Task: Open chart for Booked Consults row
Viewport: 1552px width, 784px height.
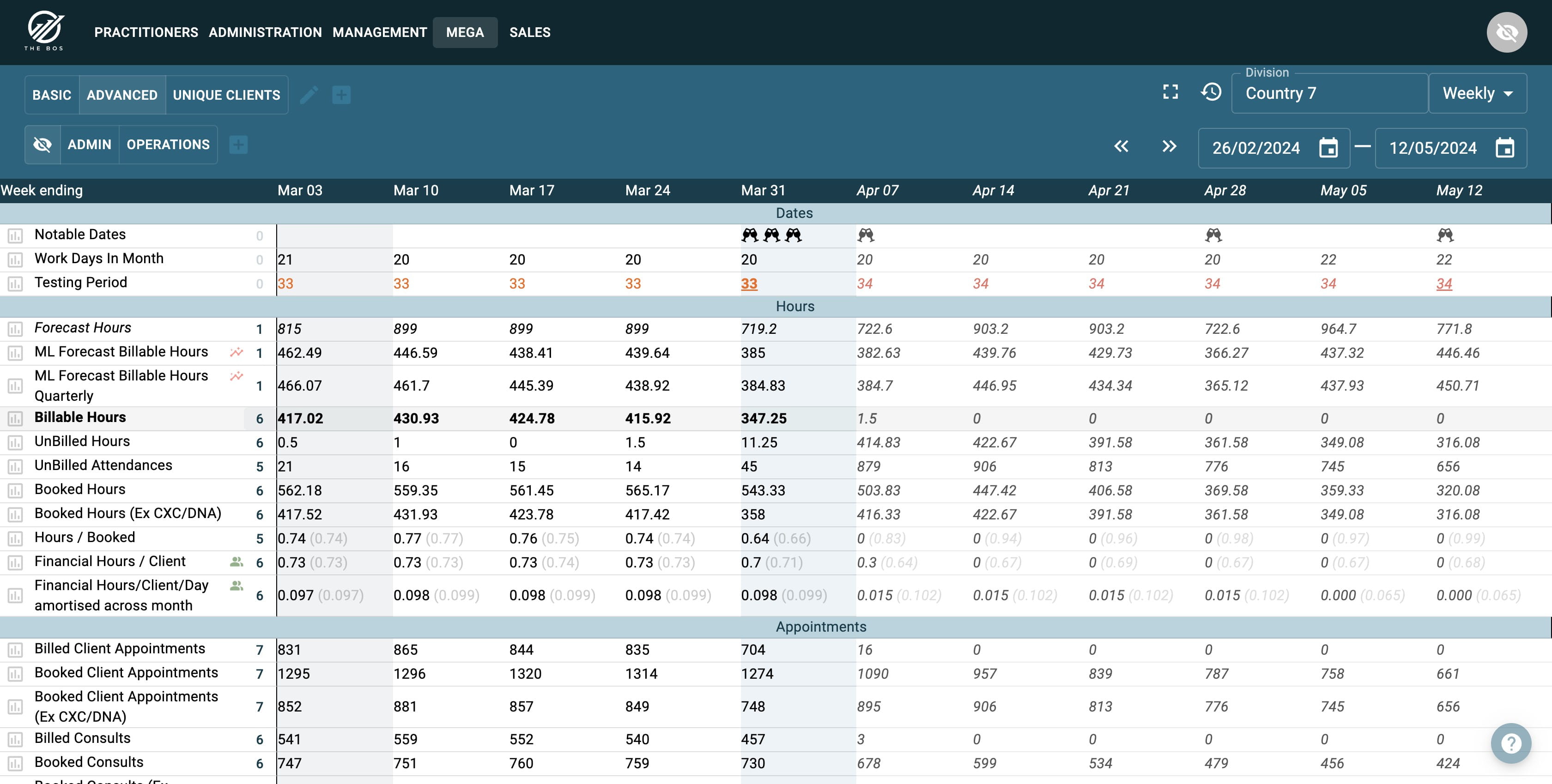Action: 15,764
